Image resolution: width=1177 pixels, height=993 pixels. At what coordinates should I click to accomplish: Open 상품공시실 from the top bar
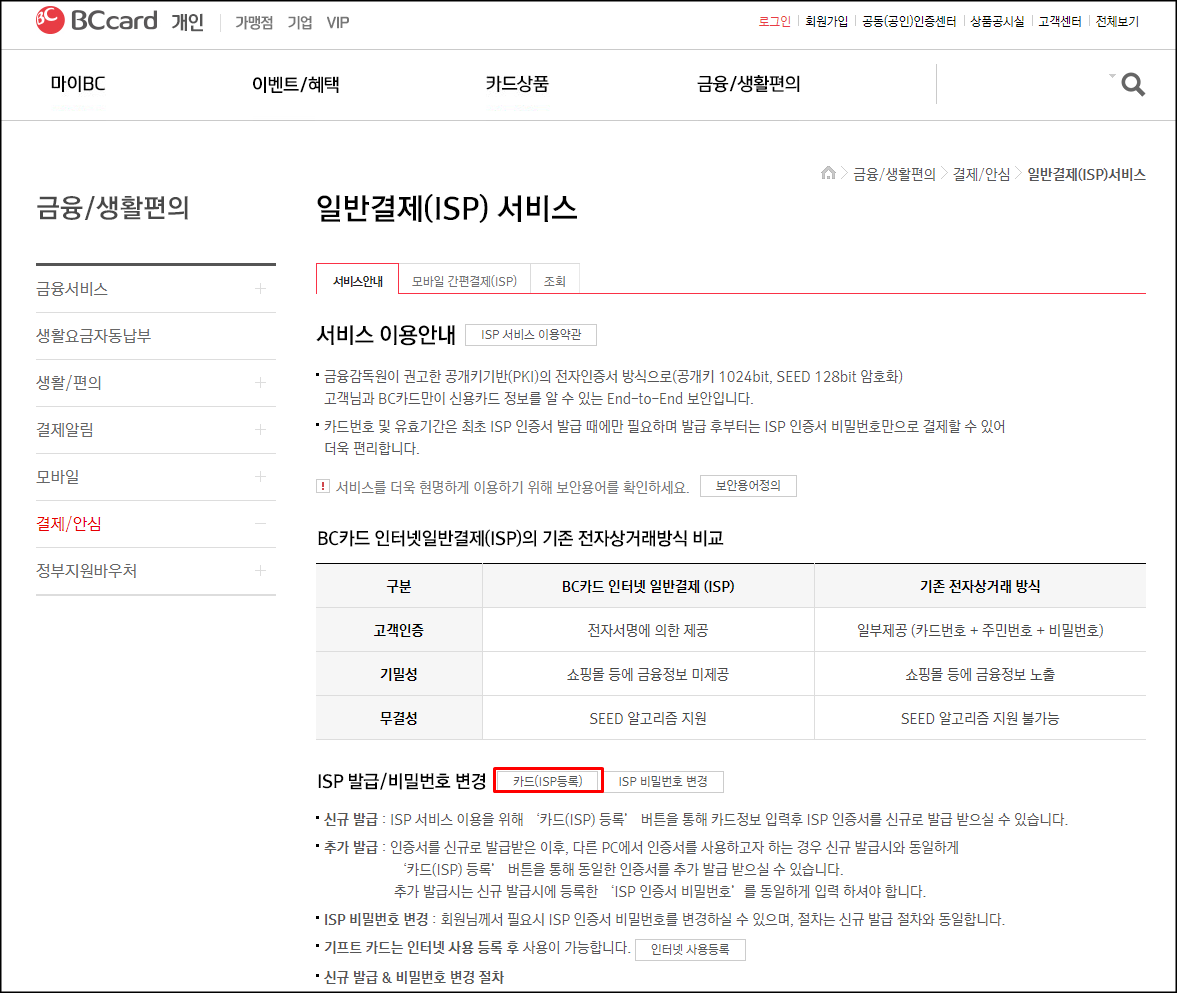[x=996, y=20]
